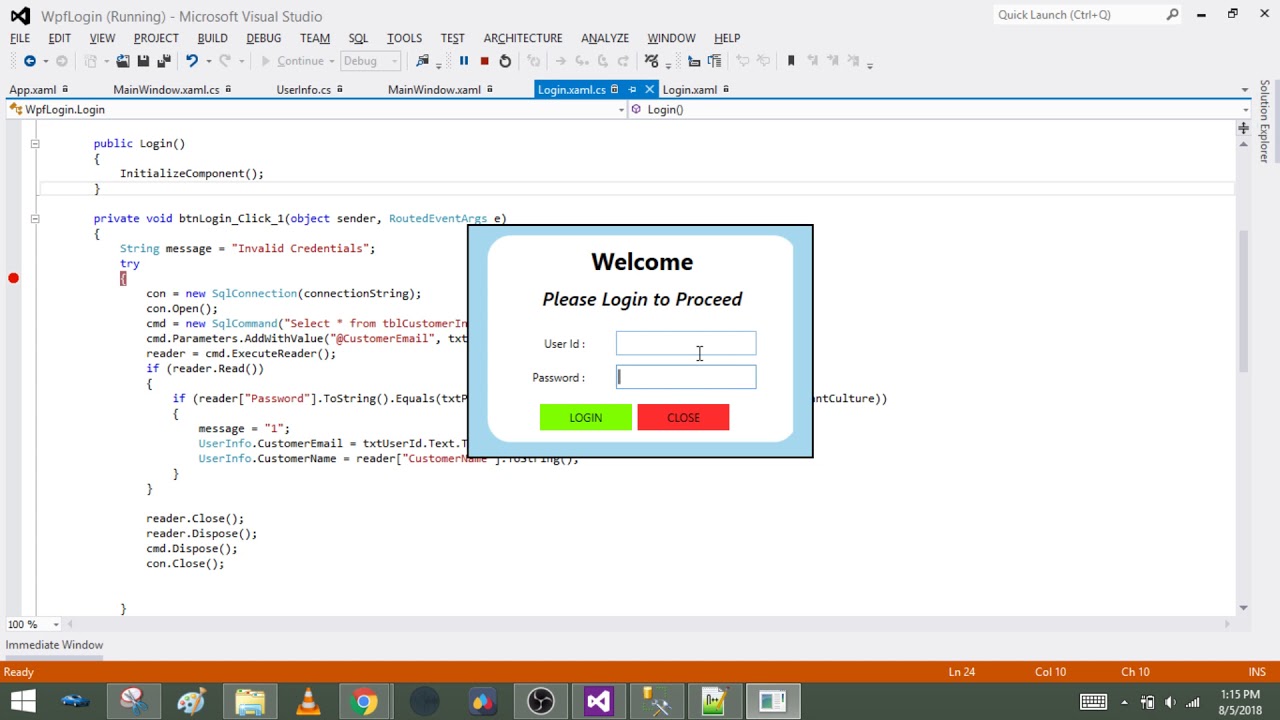Image resolution: width=1280 pixels, height=720 pixels.
Task: Pause debugging with the Break All icon
Action: pyautogui.click(x=464, y=61)
